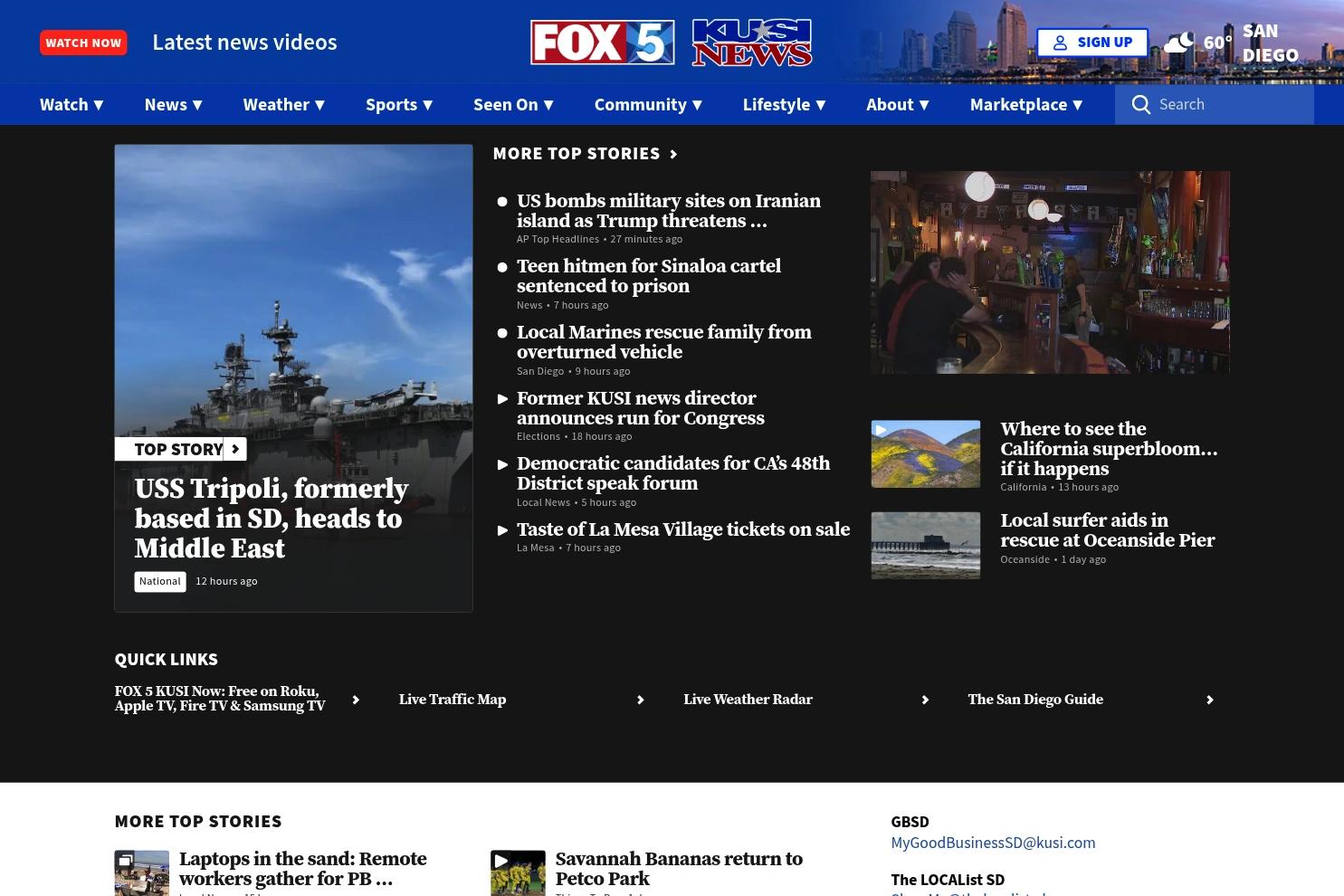
Task: Open Latest news videos link
Action: pos(244,42)
